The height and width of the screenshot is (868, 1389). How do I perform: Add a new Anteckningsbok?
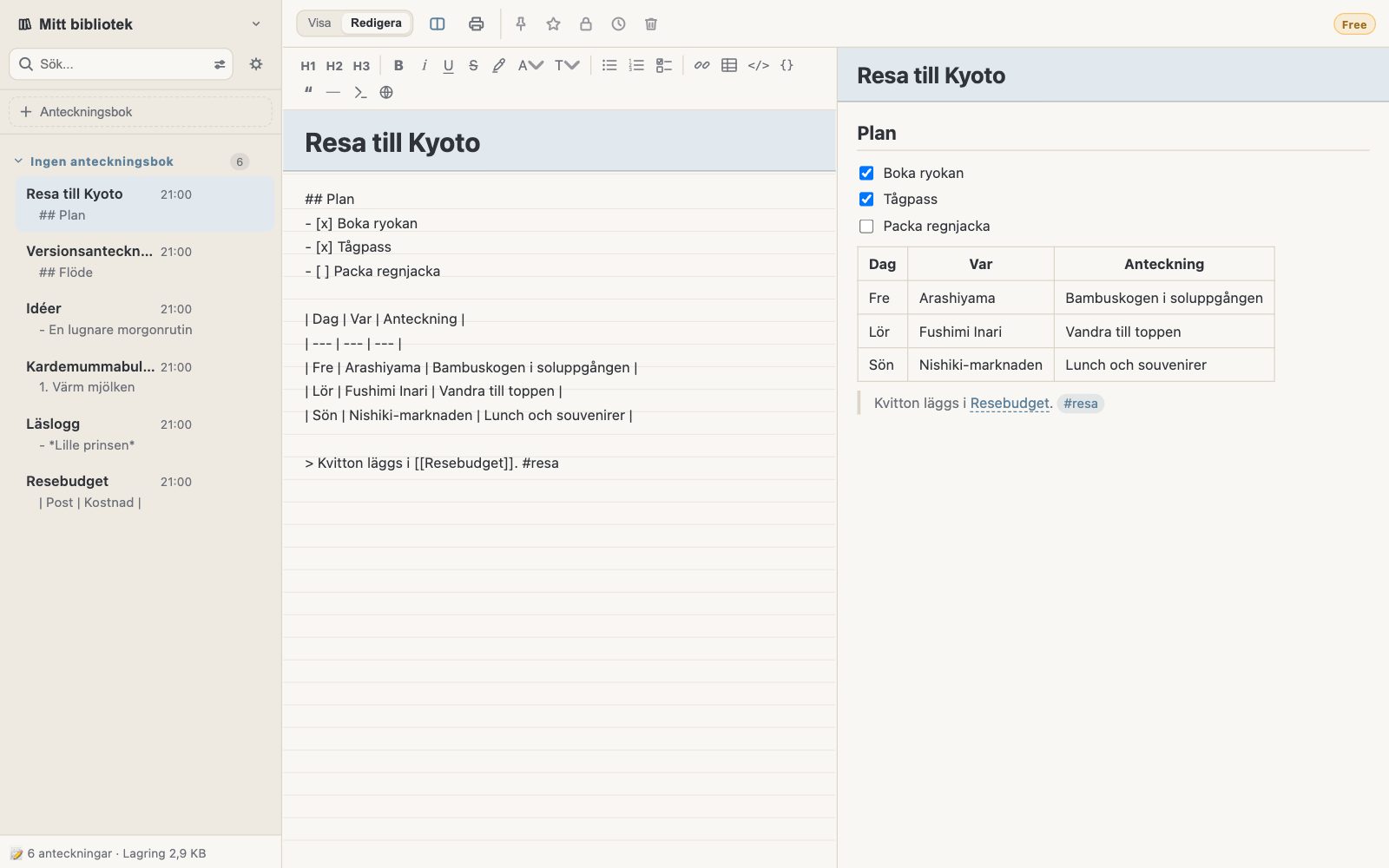click(141, 112)
